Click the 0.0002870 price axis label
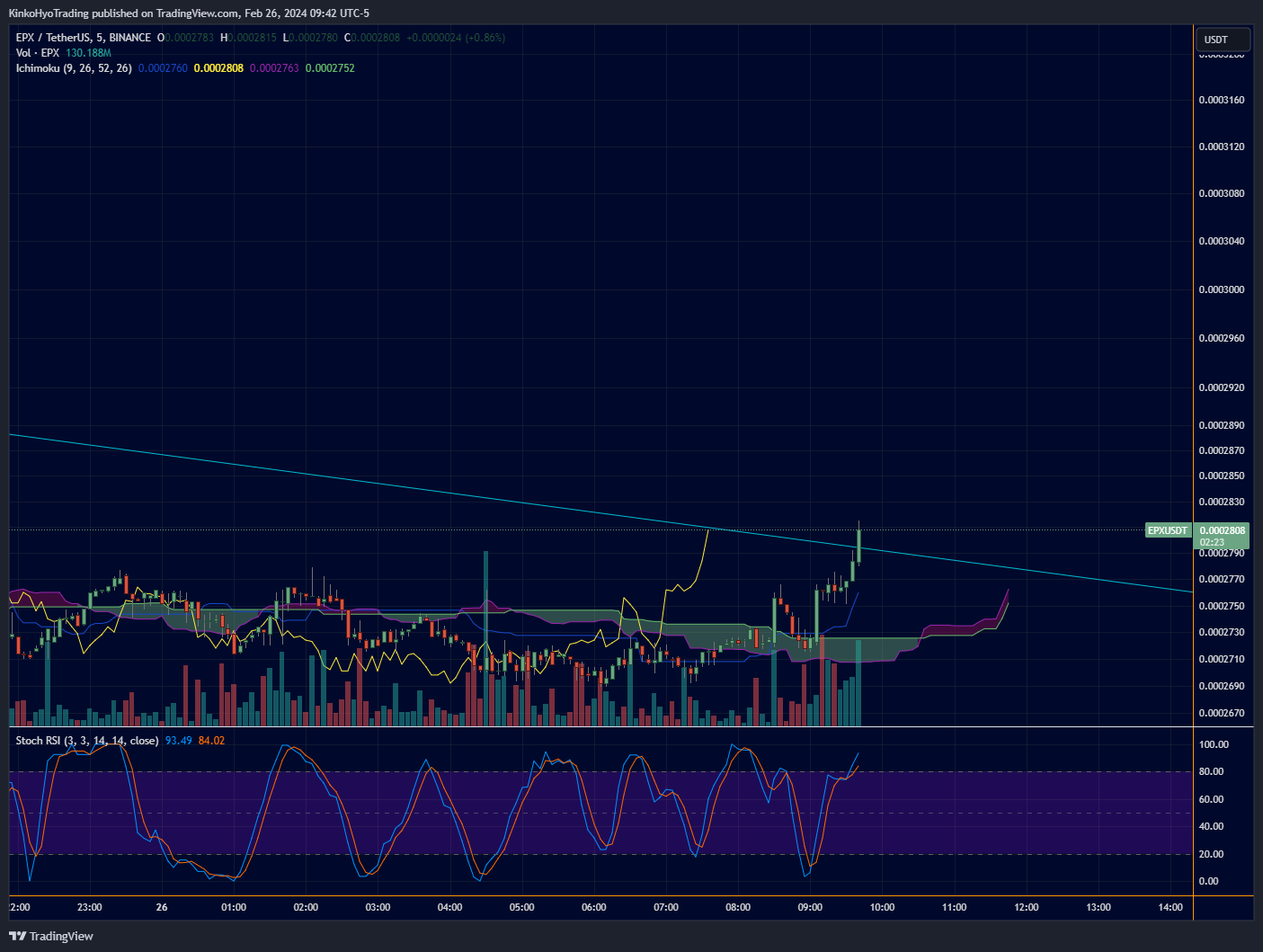This screenshot has height=952, width=1263. point(1222,450)
